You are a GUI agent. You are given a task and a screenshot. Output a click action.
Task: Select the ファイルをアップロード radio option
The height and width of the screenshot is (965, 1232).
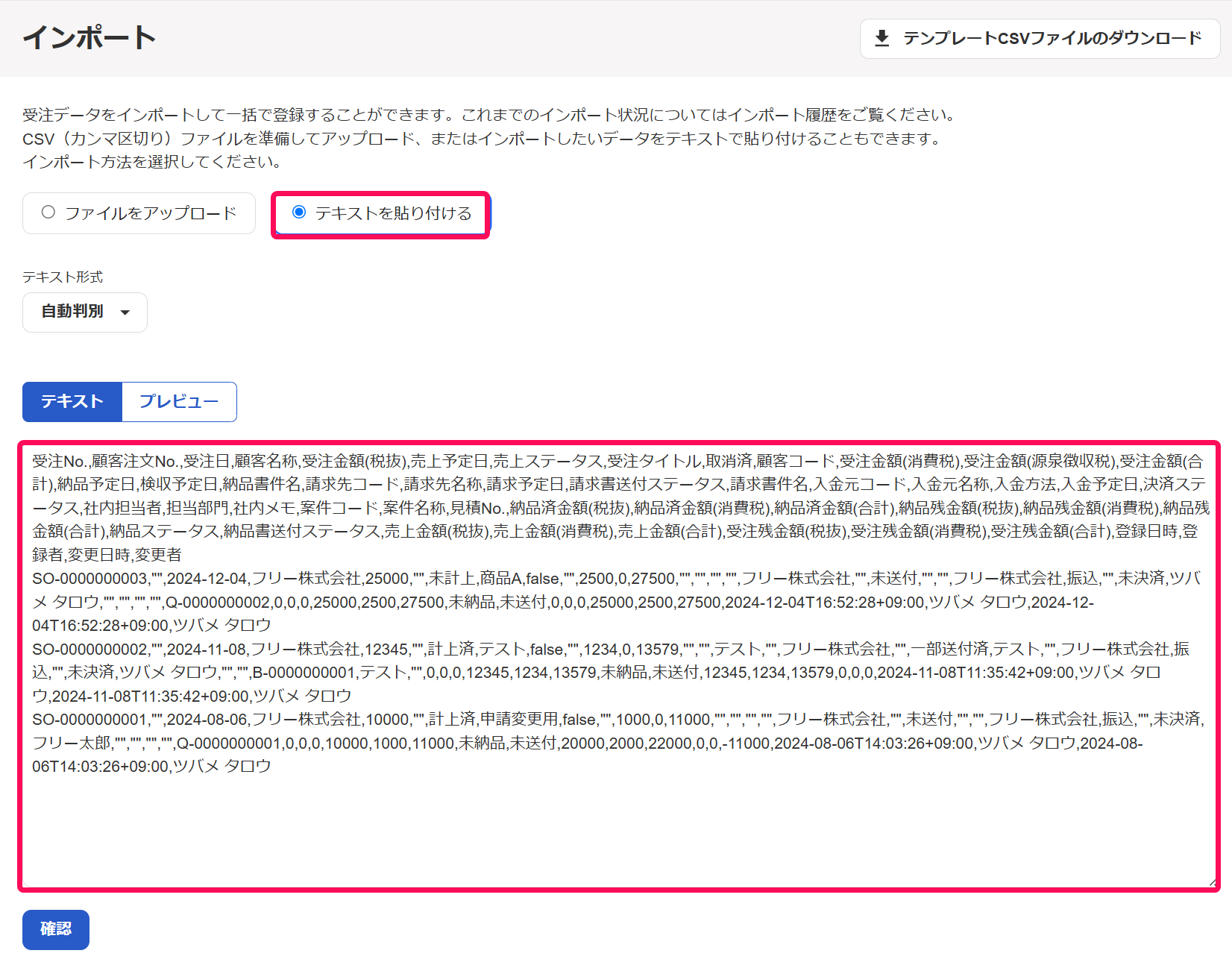139,213
